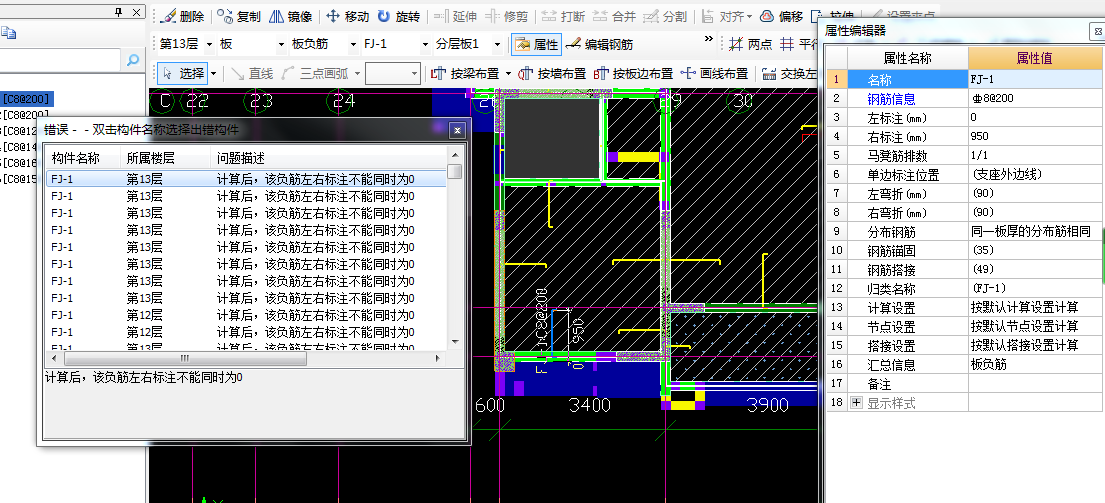Click the 两点 two-point axis tool
This screenshot has height=503, width=1105.
(750, 44)
